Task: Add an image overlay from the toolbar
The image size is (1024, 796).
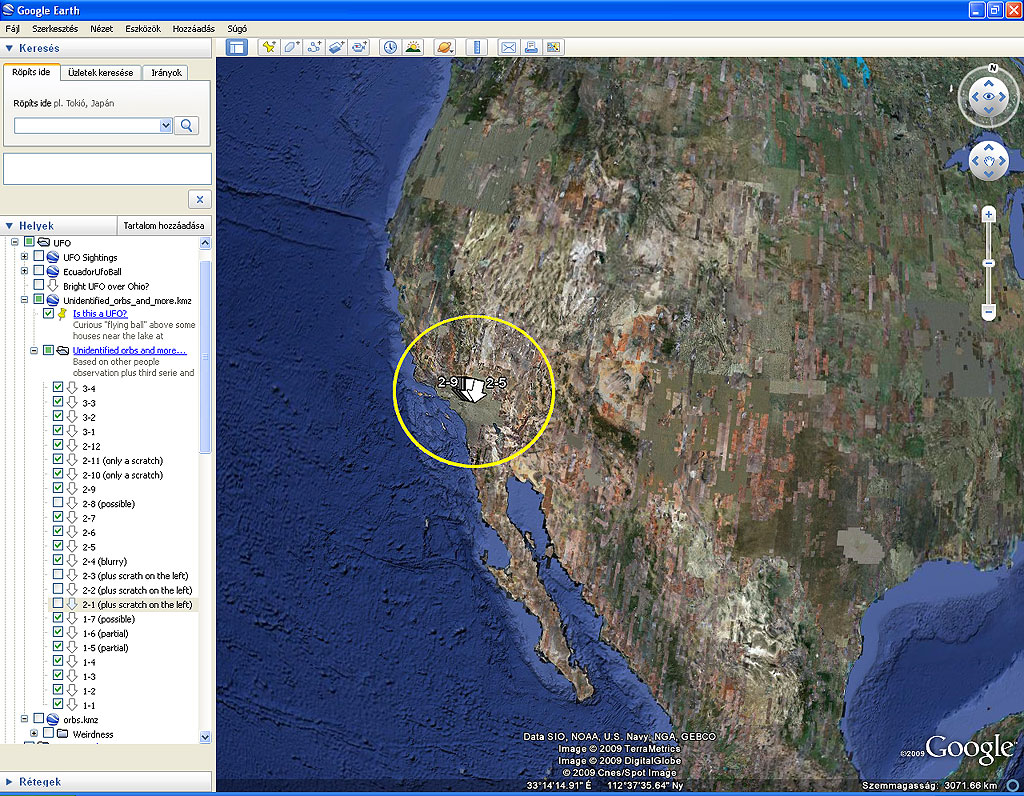Action: (x=337, y=47)
